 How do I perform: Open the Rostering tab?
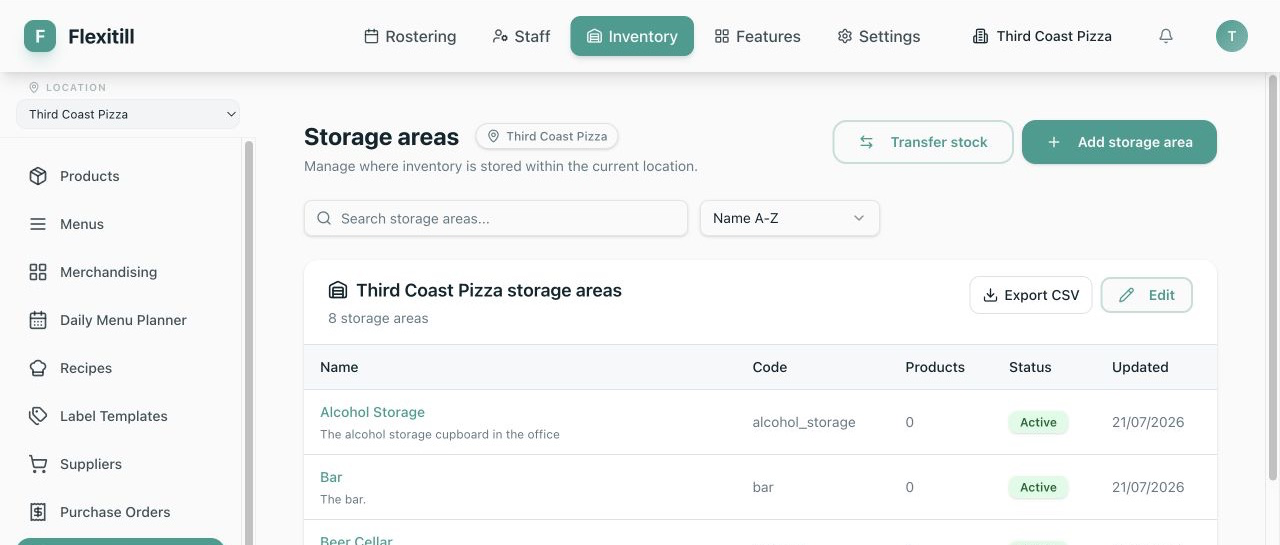410,36
